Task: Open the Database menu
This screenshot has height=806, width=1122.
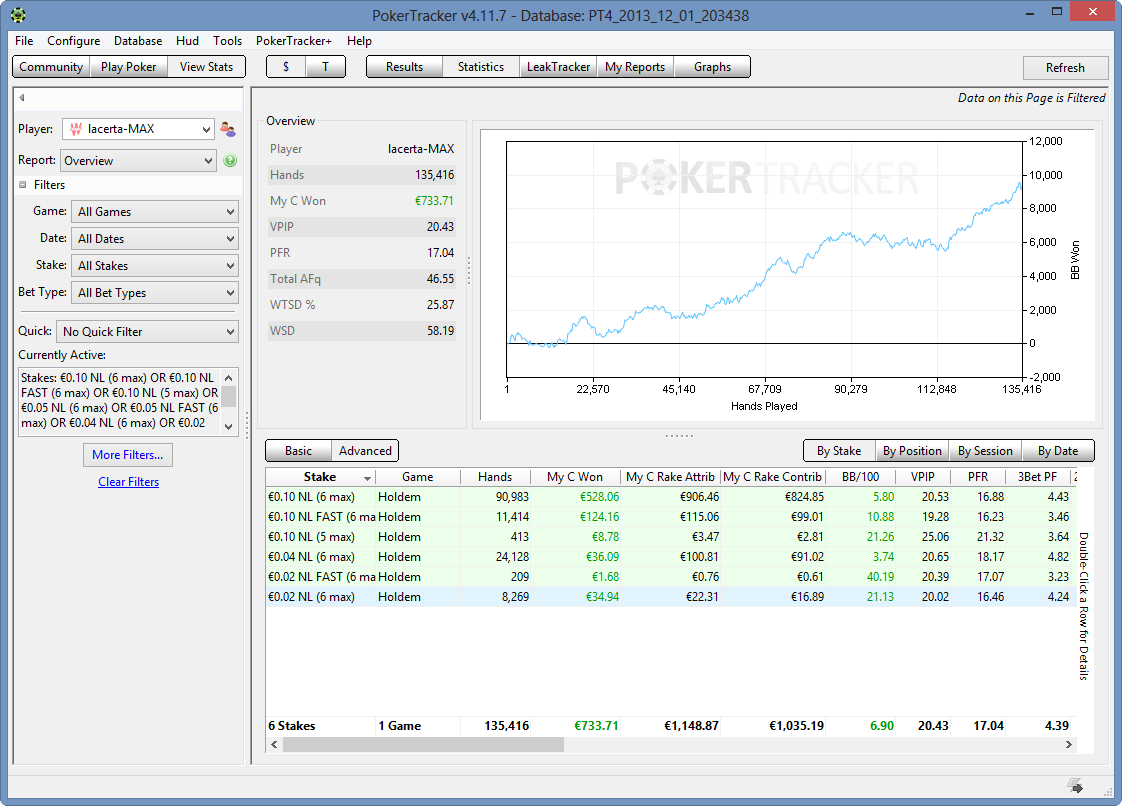Action: [x=138, y=41]
